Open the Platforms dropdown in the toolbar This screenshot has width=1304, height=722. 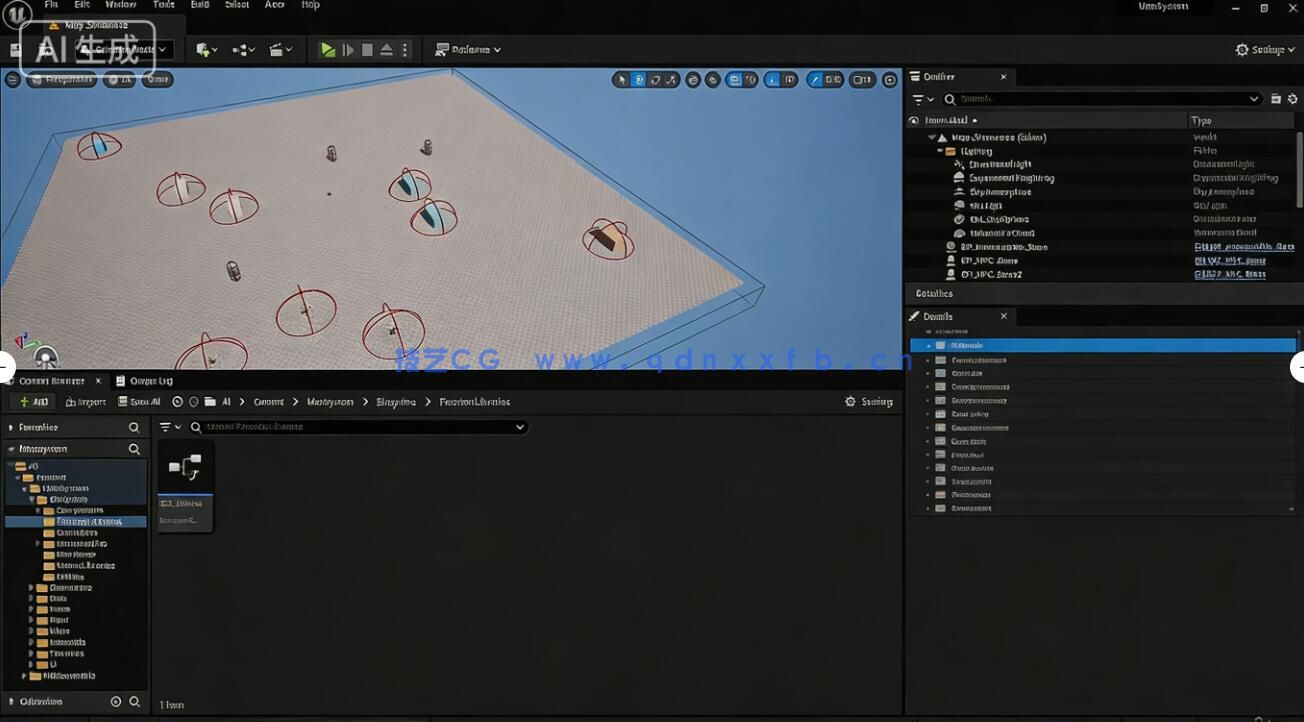pyautogui.click(x=468, y=50)
